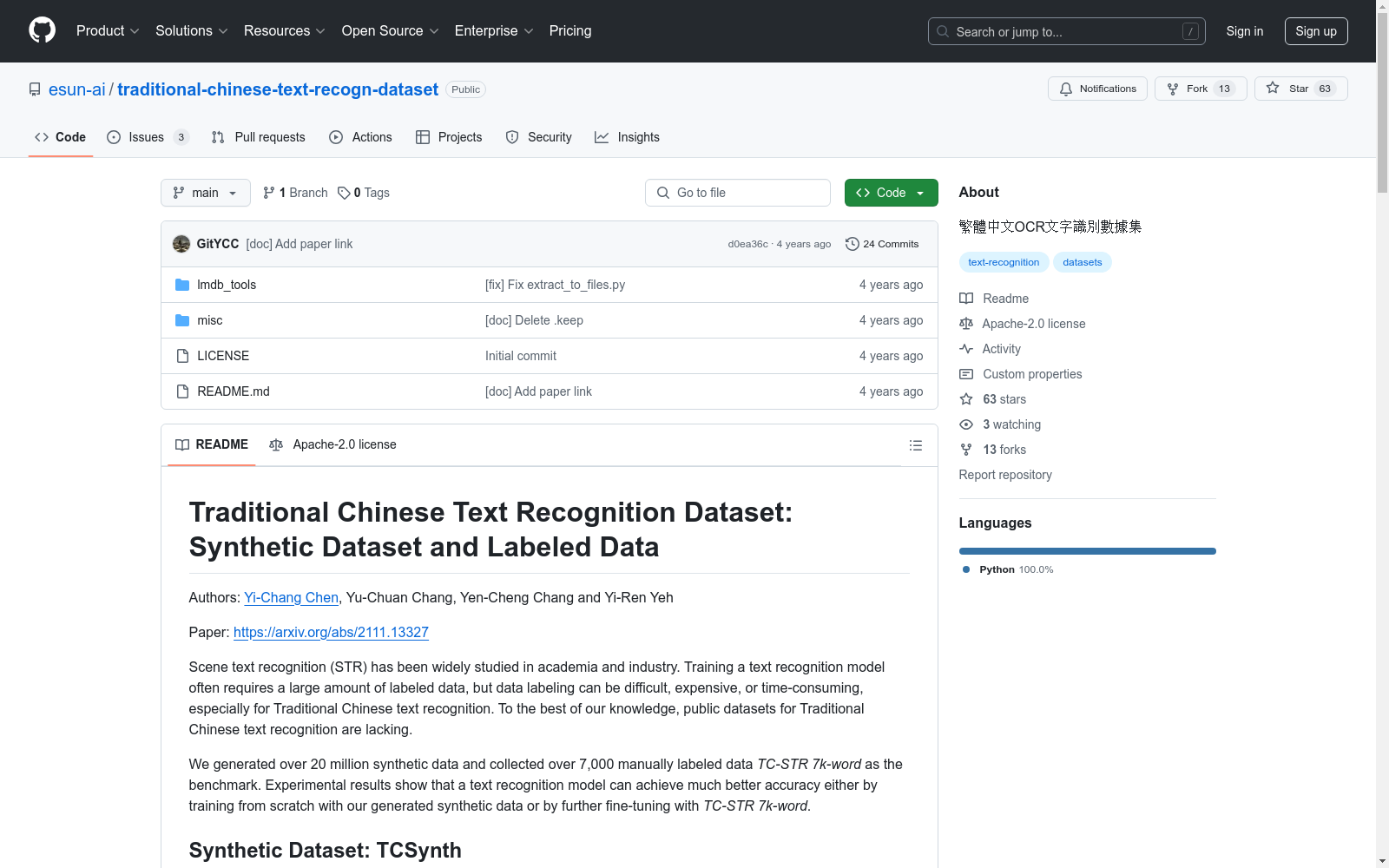Select the Apache-2.0 license tab

(x=333, y=444)
